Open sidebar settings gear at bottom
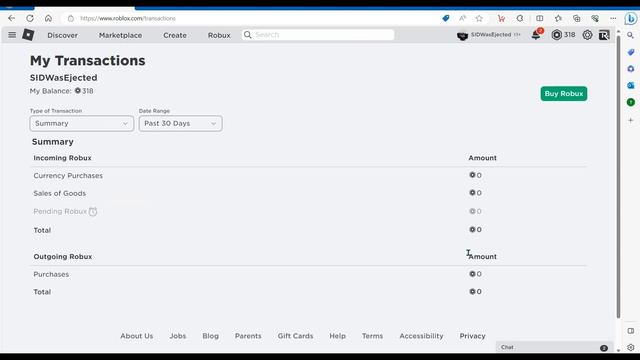The image size is (640, 360). [631, 347]
